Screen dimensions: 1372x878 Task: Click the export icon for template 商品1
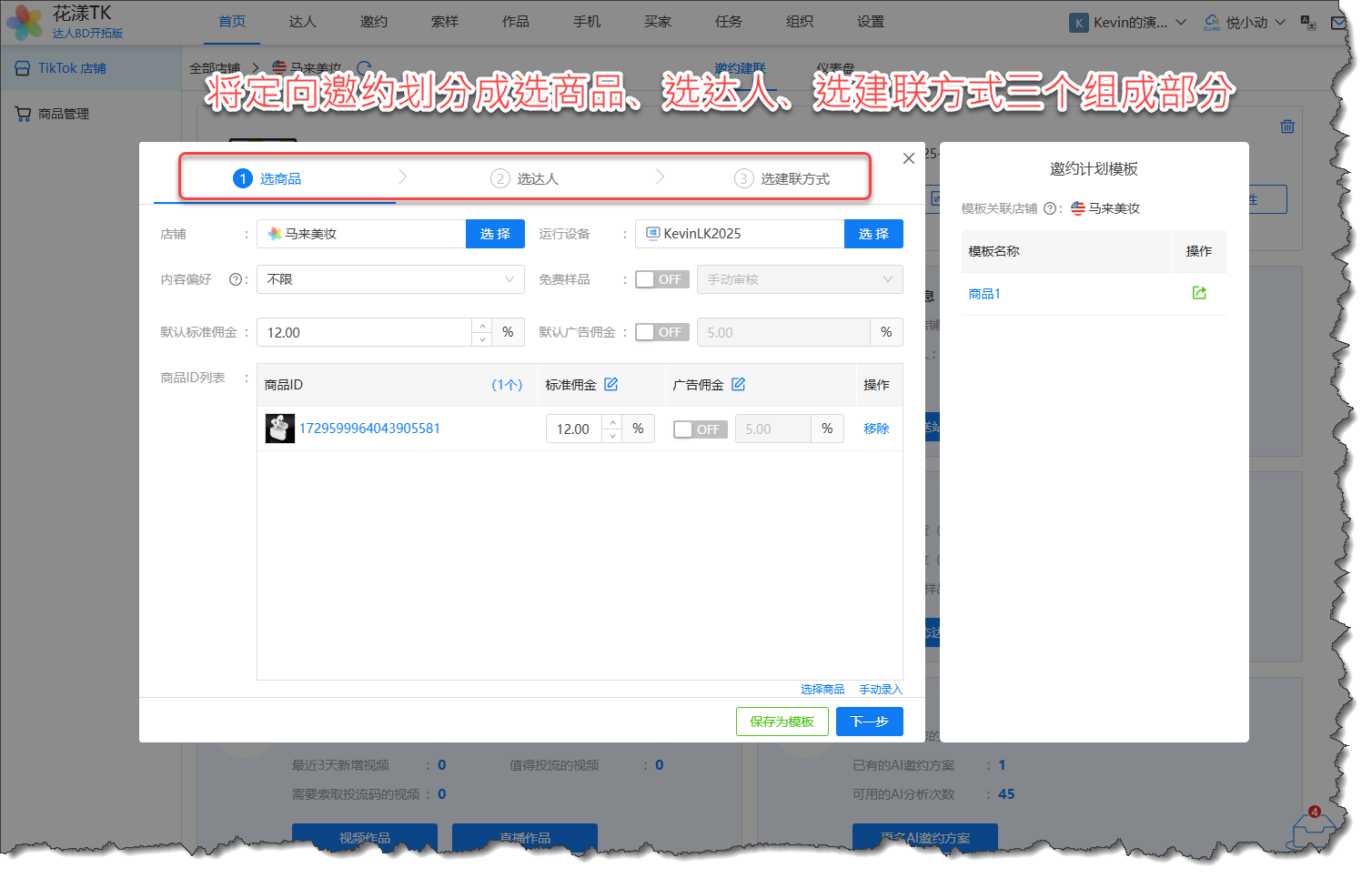click(1199, 293)
